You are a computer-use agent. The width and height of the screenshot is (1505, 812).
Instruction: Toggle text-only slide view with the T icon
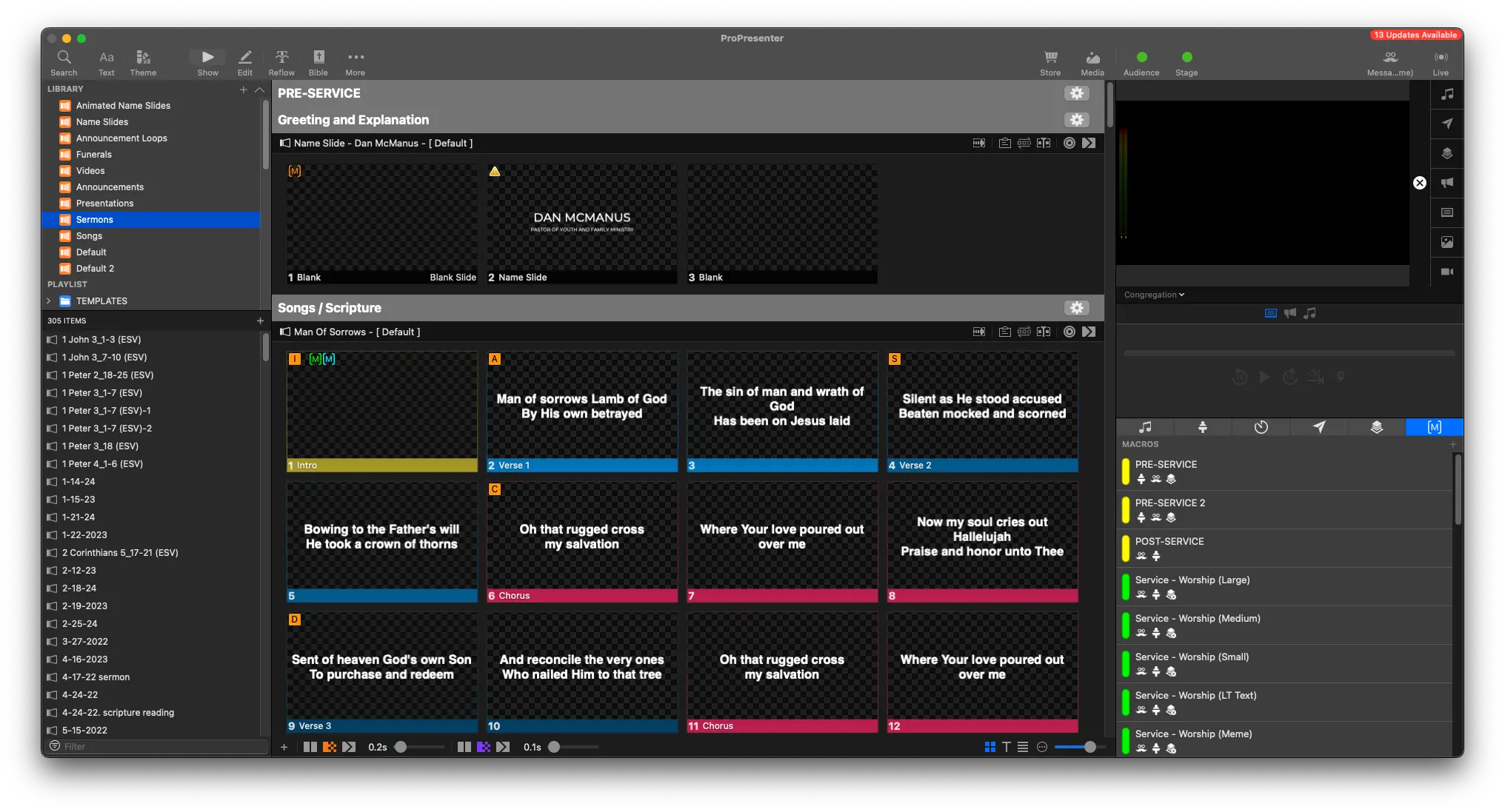[x=1006, y=747]
